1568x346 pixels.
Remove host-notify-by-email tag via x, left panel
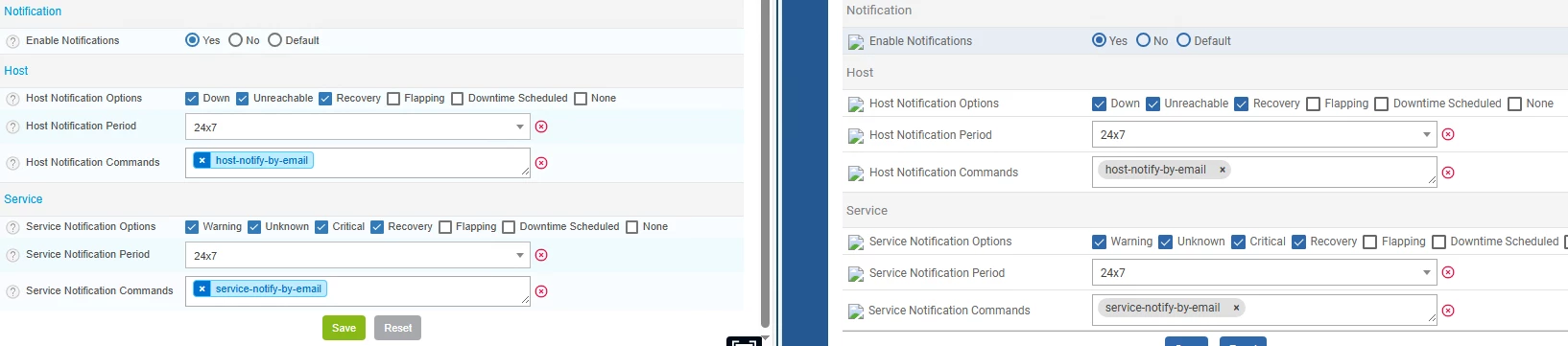tap(202, 160)
